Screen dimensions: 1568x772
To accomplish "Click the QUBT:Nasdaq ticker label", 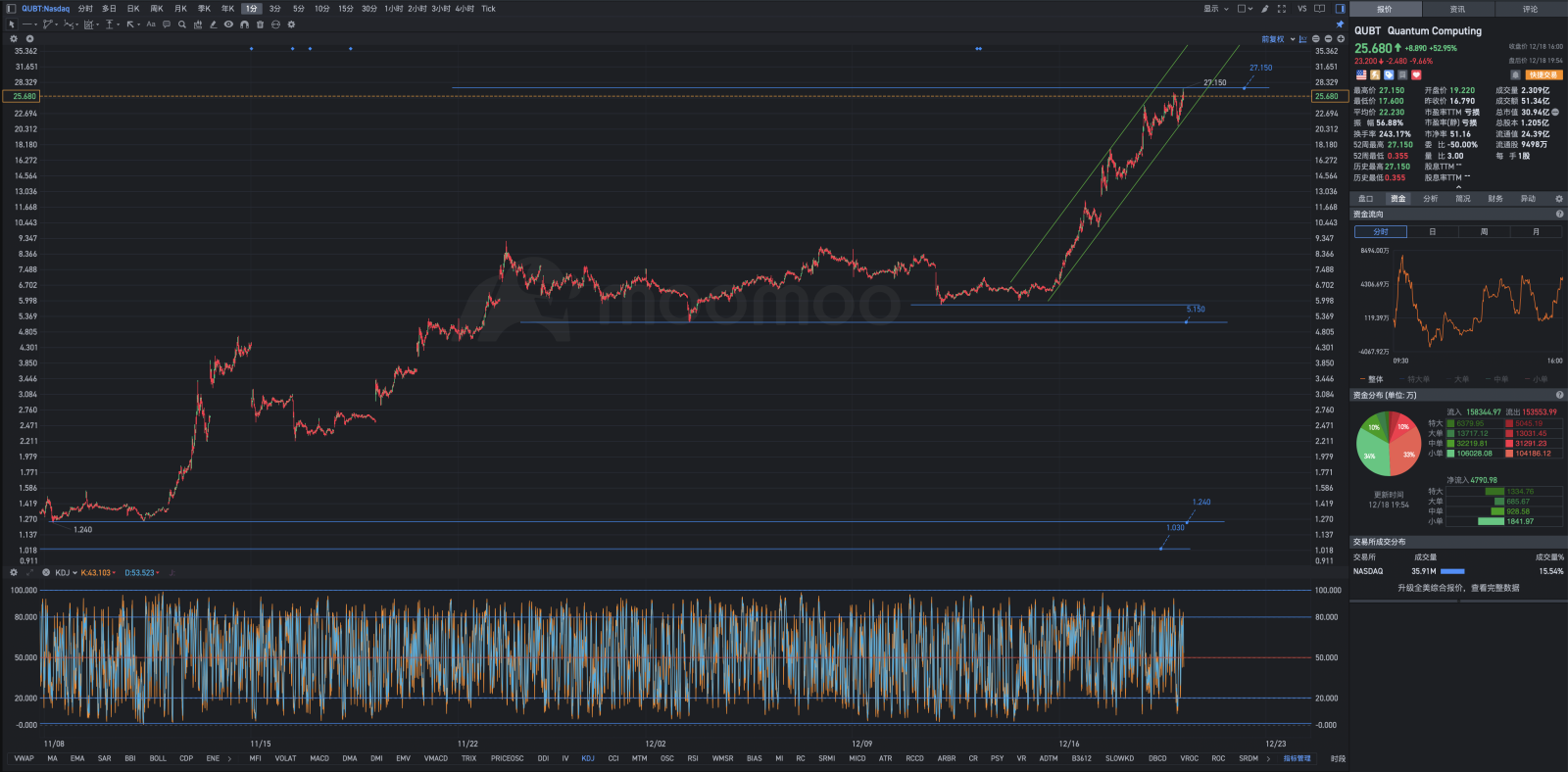I will coord(45,9).
